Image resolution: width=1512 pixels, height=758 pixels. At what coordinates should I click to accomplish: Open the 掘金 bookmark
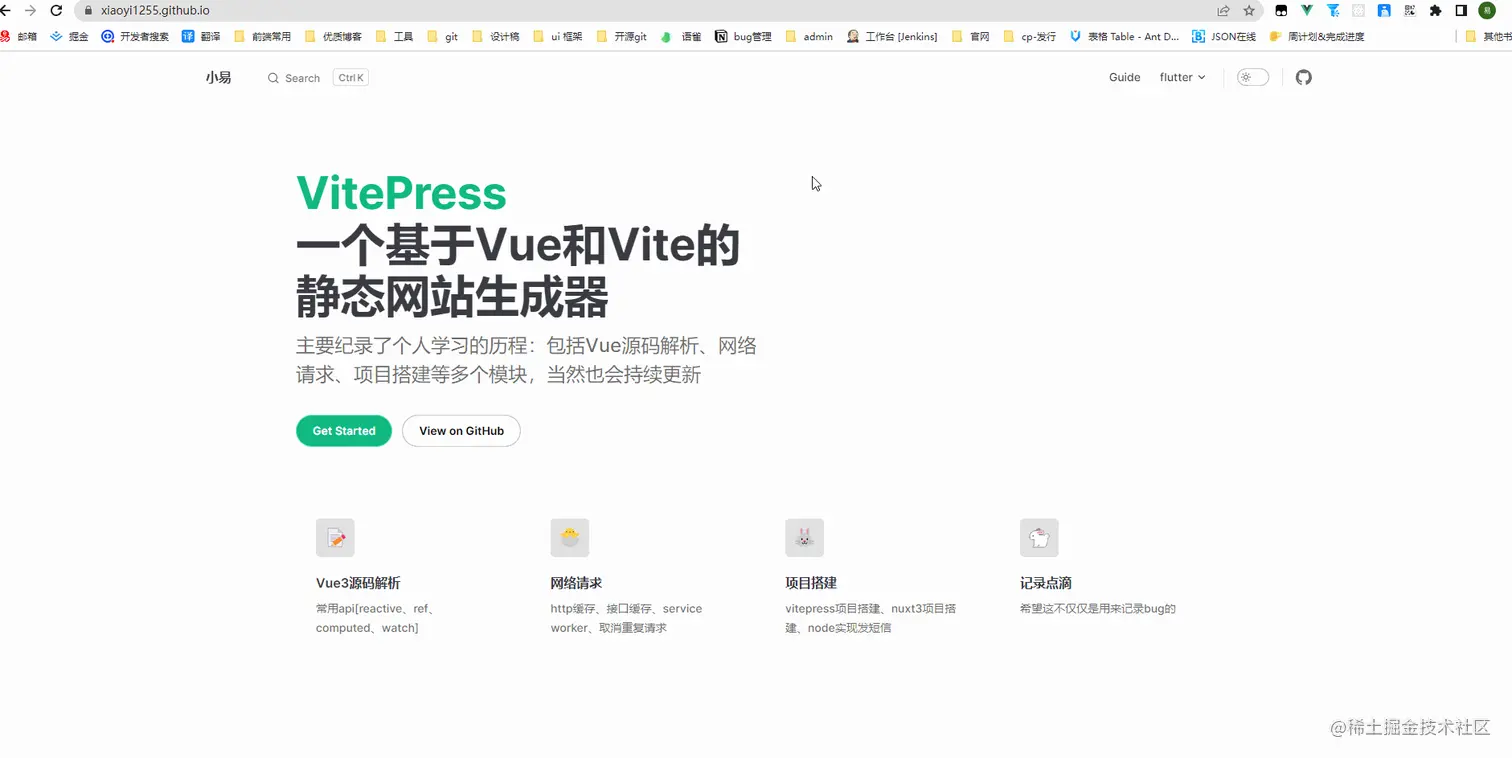coord(69,36)
